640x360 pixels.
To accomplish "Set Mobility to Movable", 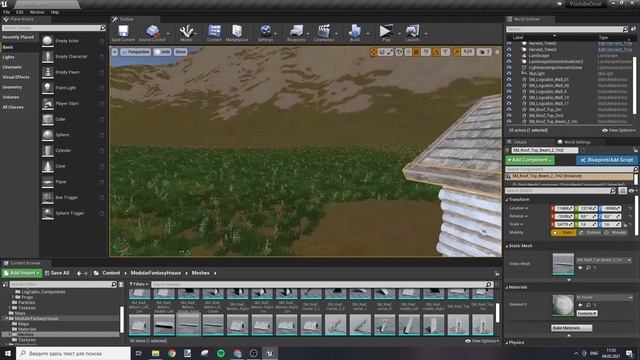I will point(616,233).
